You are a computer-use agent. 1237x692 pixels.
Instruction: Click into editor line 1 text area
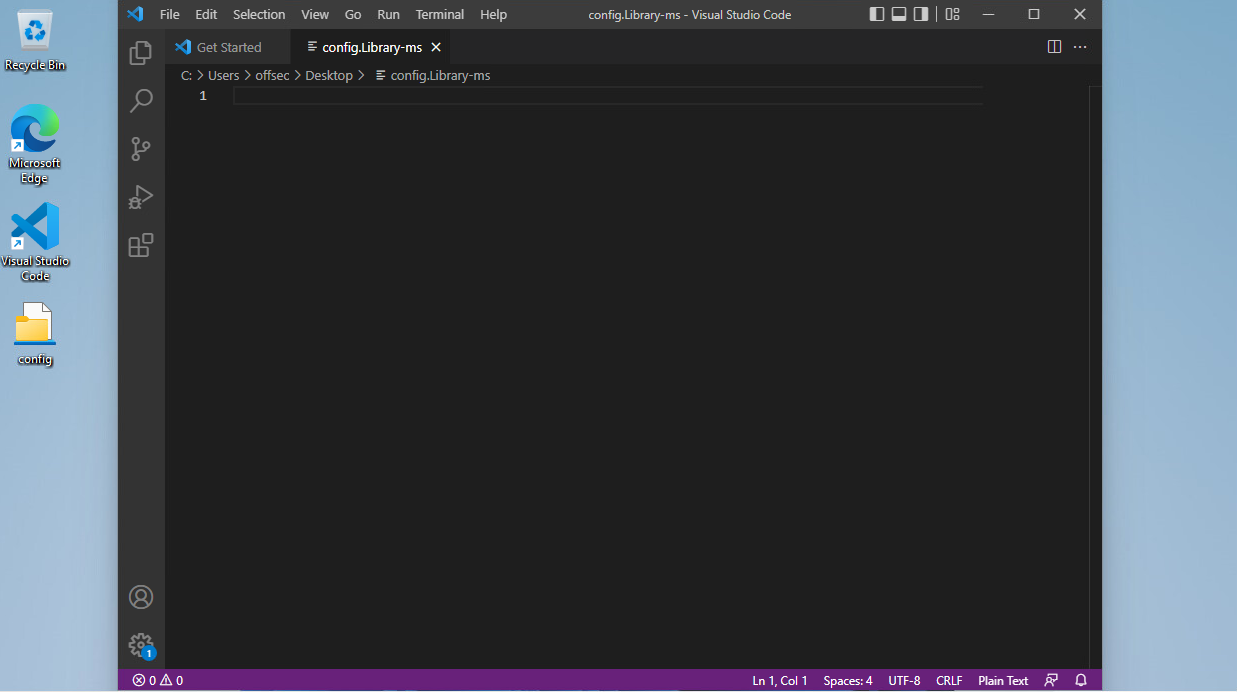click(600, 96)
